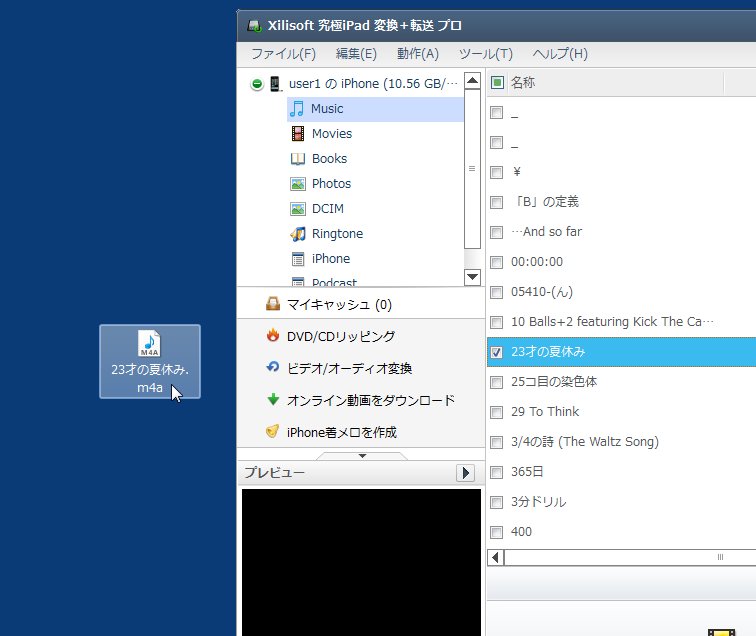Select the Movies film icon
Viewport: 756px width, 636px height.
[298, 134]
